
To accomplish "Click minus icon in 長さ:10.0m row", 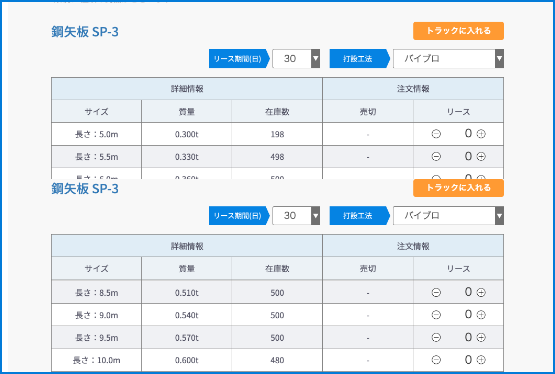I will click(436, 360).
